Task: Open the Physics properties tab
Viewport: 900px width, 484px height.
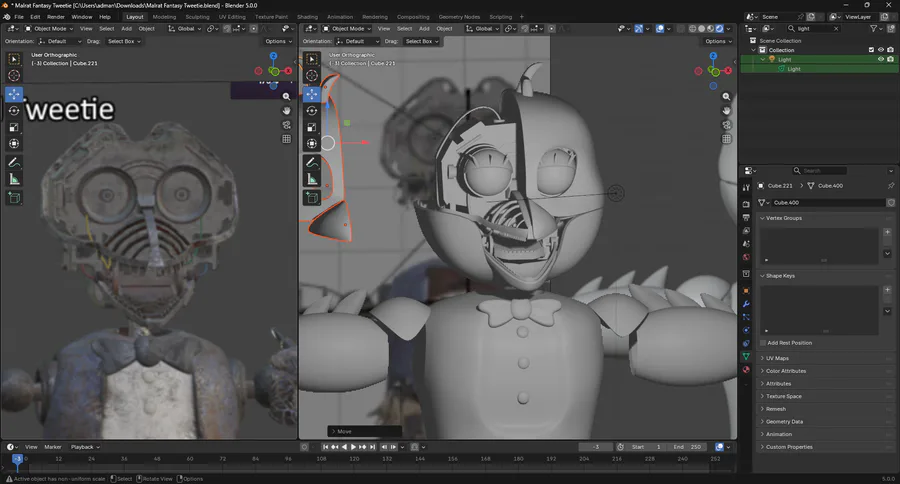Action: point(746,330)
